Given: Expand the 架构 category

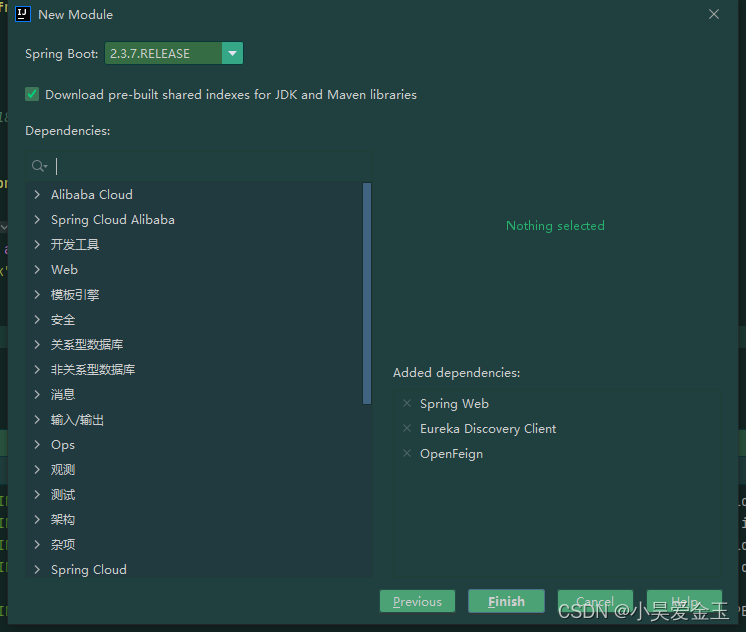Looking at the screenshot, I should [x=37, y=519].
